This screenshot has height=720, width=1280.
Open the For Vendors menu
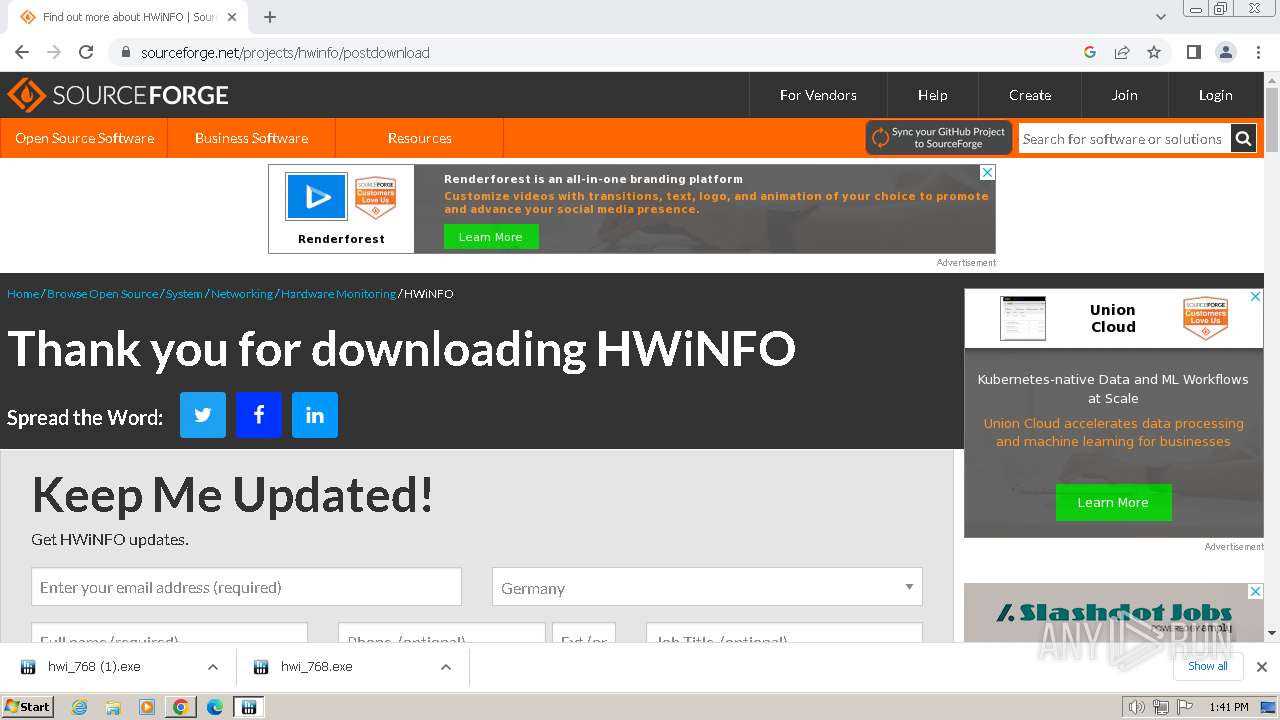click(818, 95)
